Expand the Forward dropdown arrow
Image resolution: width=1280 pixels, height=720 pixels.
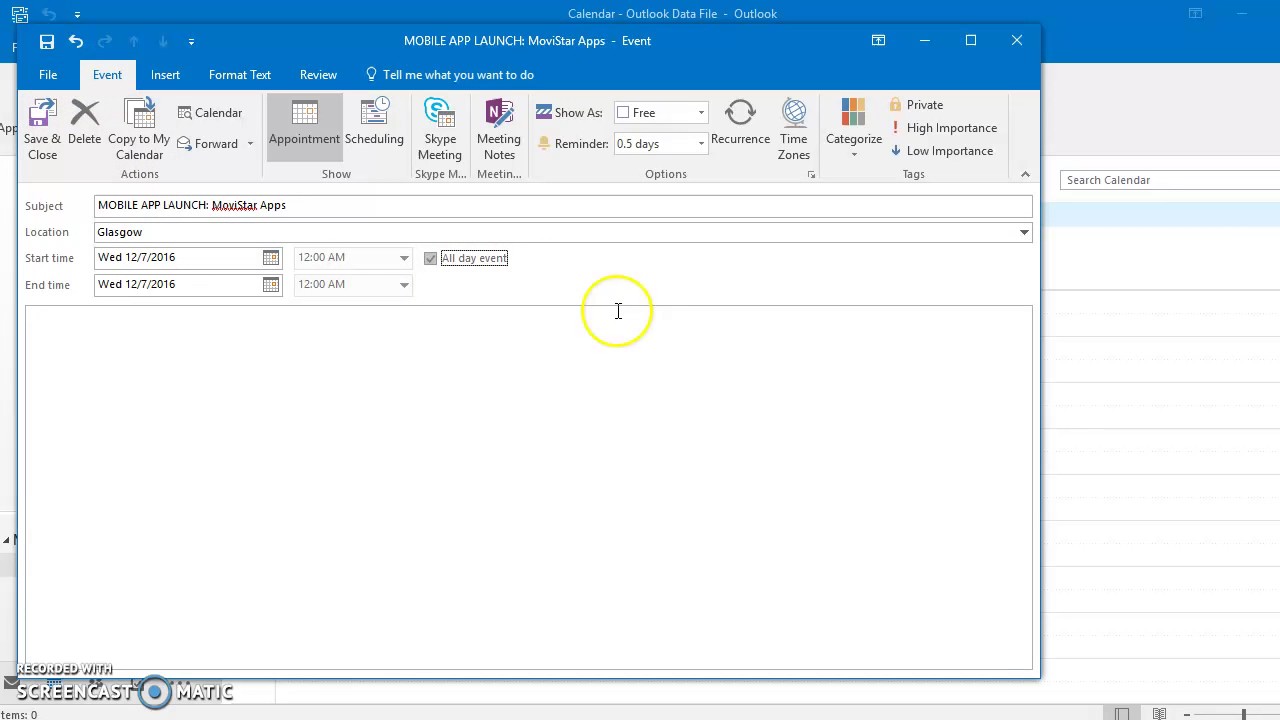[x=250, y=144]
